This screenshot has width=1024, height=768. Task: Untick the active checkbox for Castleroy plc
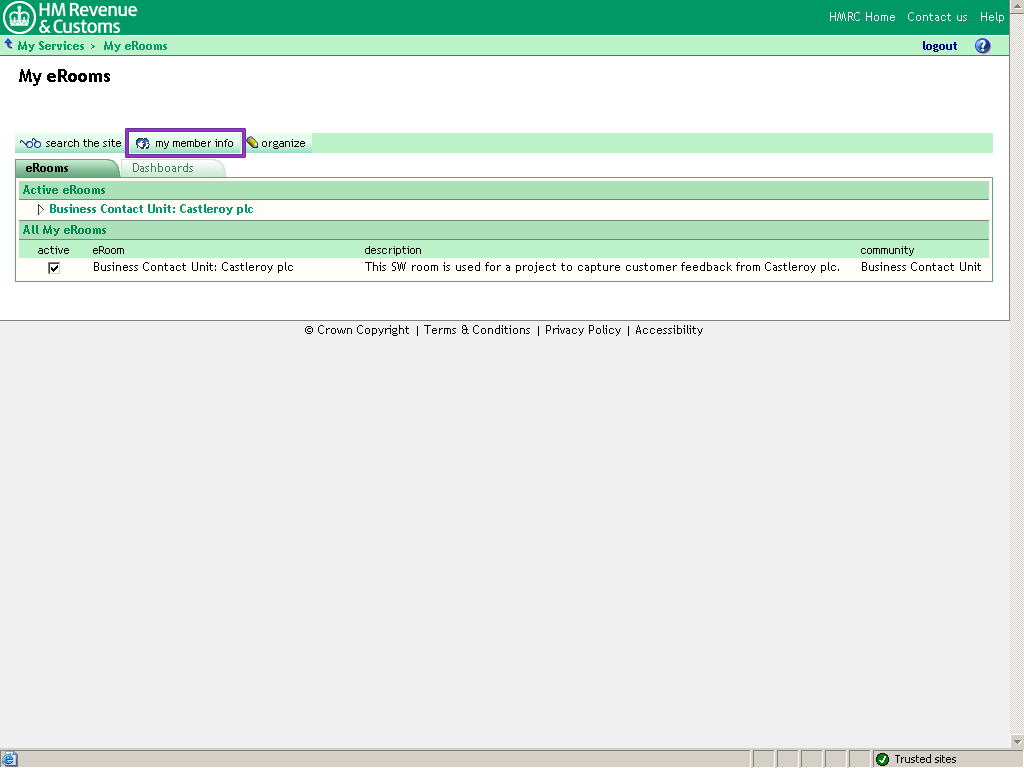click(x=54, y=268)
